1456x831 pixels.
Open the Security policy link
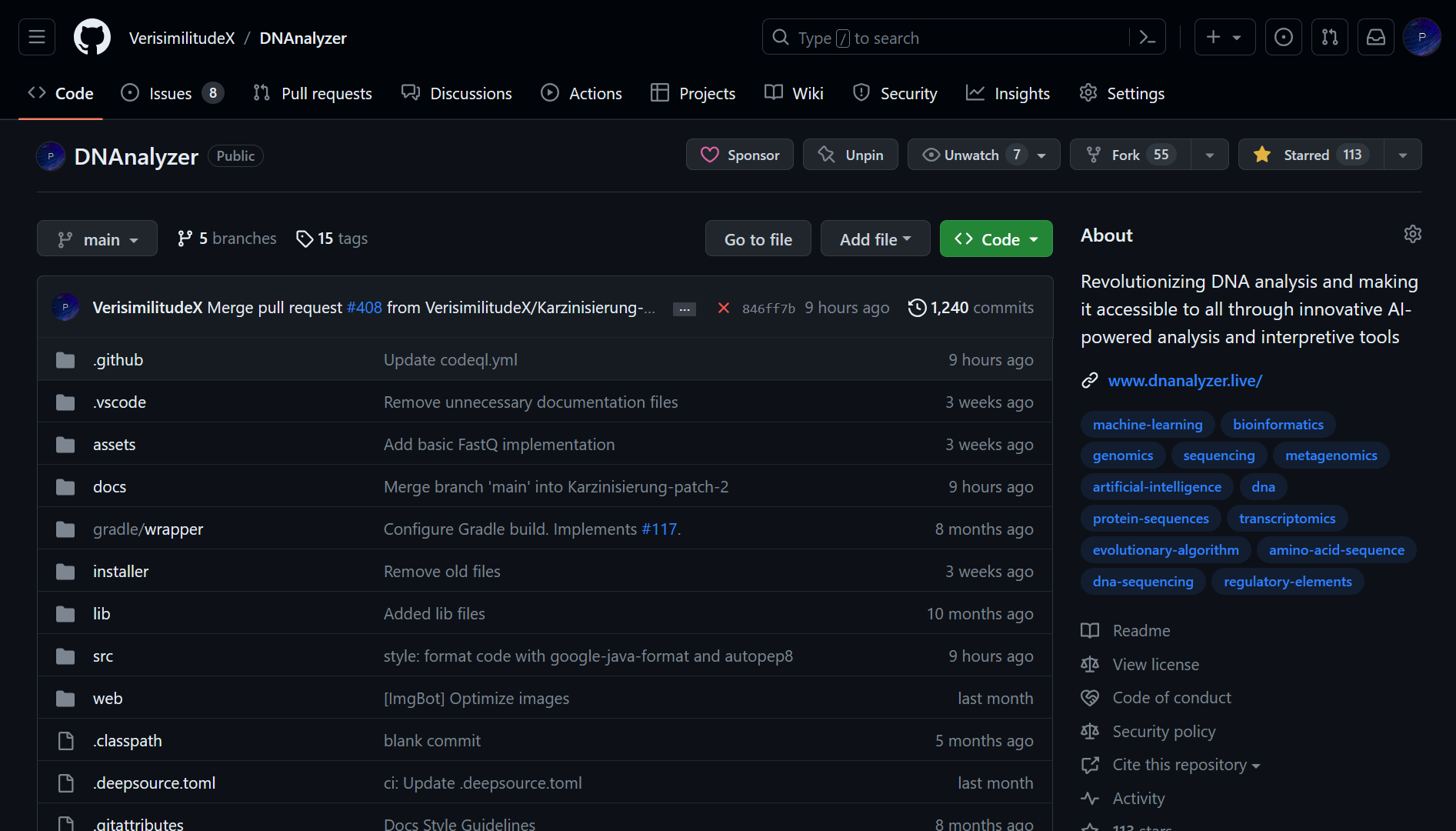(1148, 732)
